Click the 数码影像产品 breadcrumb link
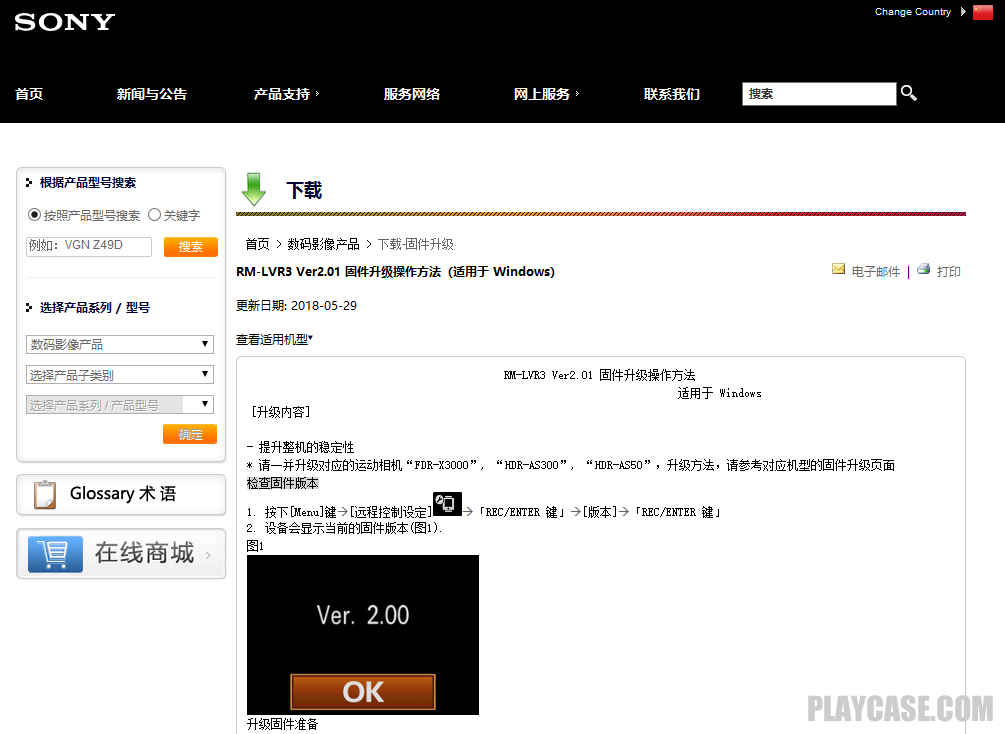 [323, 244]
